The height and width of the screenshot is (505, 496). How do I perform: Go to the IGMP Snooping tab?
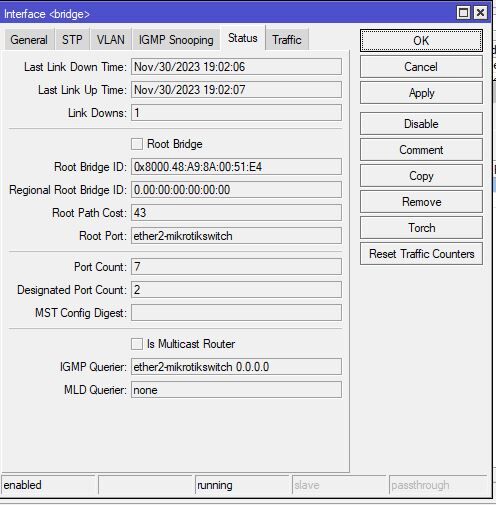coord(176,40)
